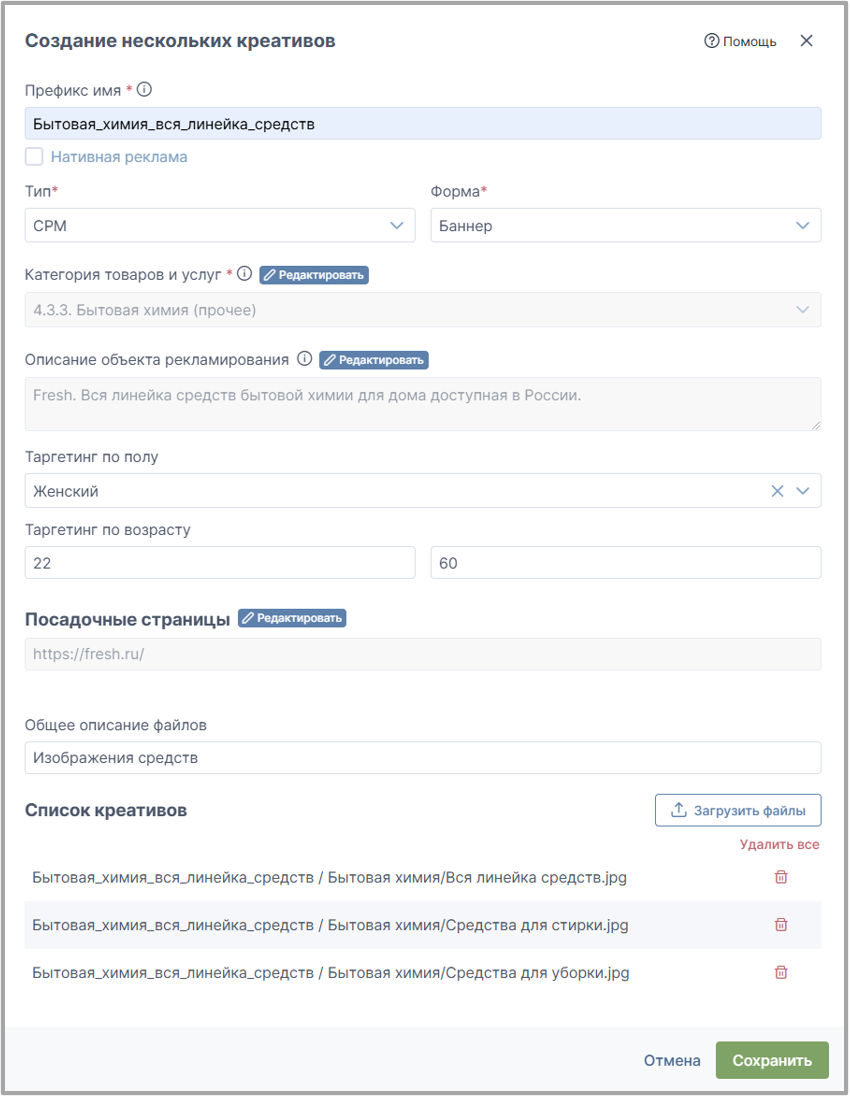Click info icon beside Описание объекта рекламирования
Image resolution: width=850 pixels, height=1096 pixels.
click(305, 359)
